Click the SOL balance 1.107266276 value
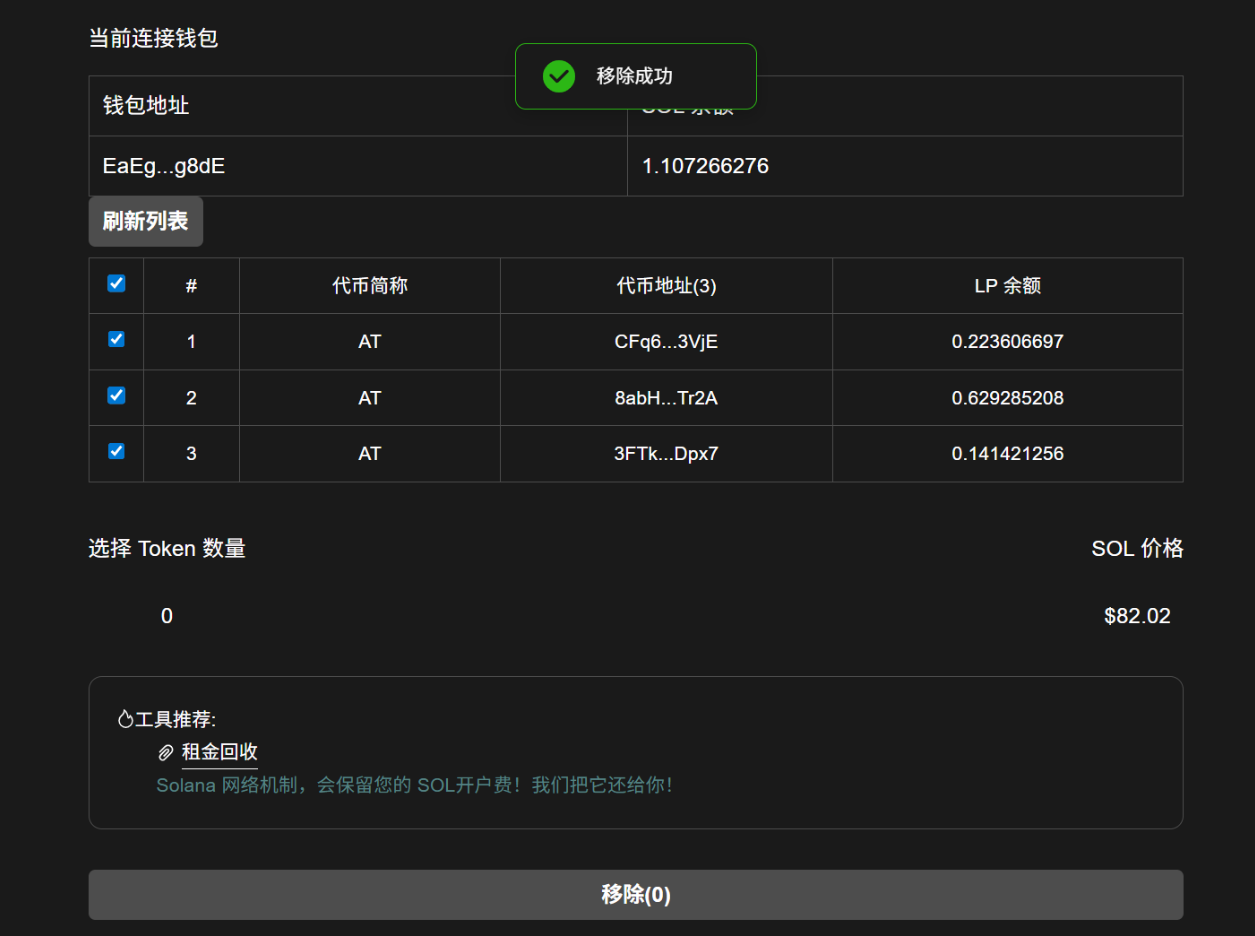Screen dimensions: 1255x936 coord(705,166)
